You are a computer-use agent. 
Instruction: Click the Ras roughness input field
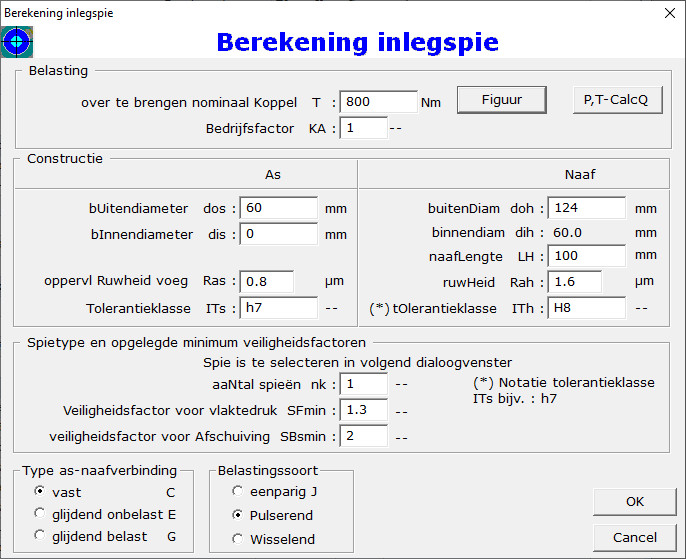[x=266, y=282]
